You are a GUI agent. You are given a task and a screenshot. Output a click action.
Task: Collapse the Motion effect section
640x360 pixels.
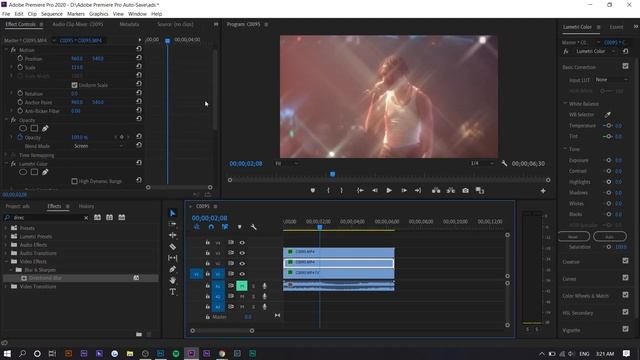click(7, 50)
